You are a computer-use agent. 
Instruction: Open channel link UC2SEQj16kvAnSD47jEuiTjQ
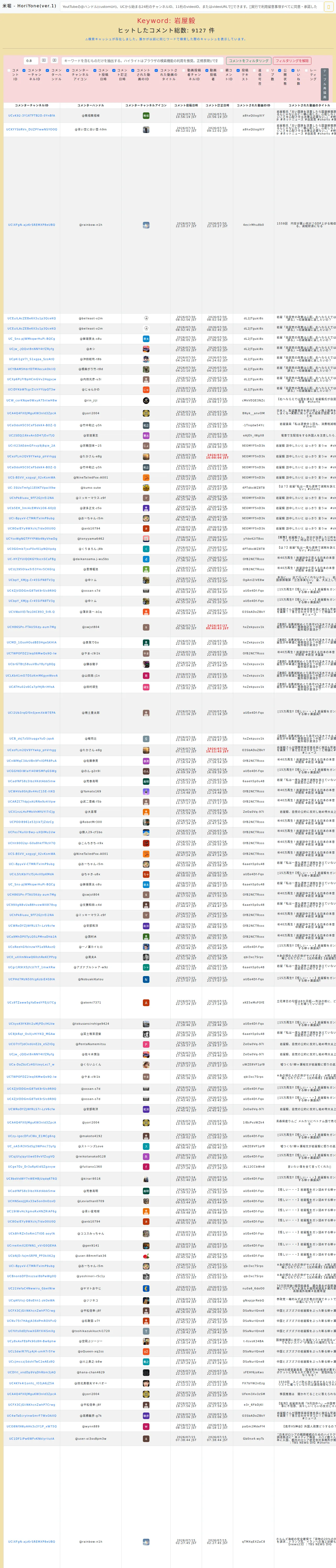[32, 436]
